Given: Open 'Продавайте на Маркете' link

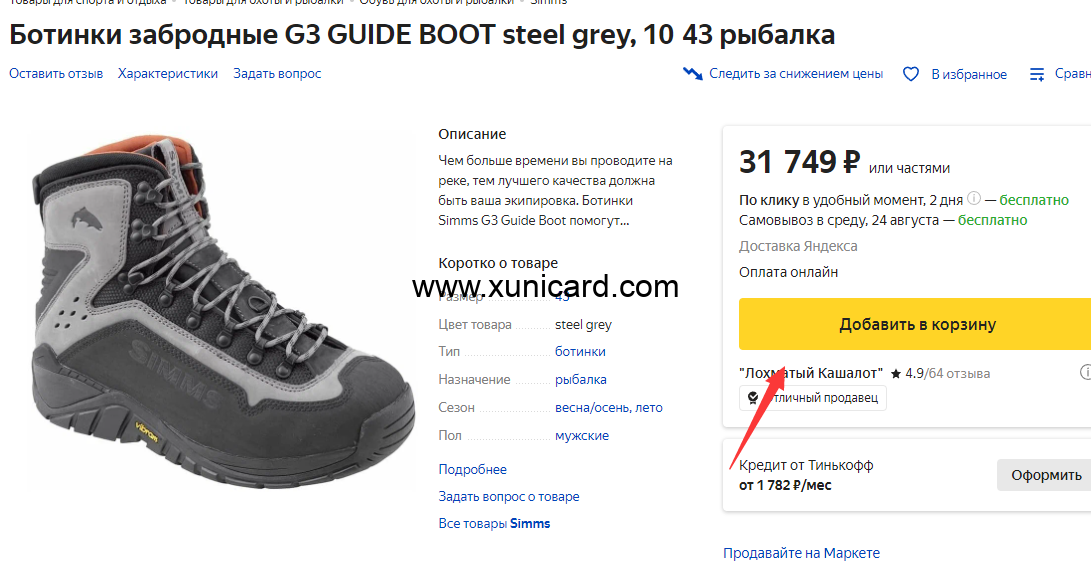Looking at the screenshot, I should [x=801, y=553].
